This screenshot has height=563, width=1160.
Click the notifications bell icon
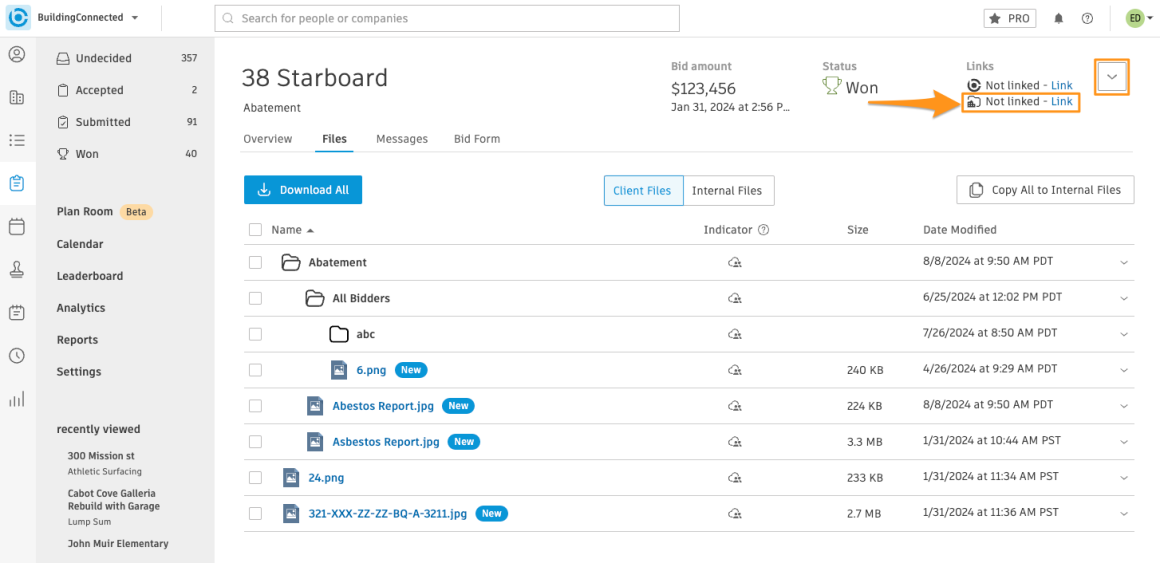coord(1059,18)
